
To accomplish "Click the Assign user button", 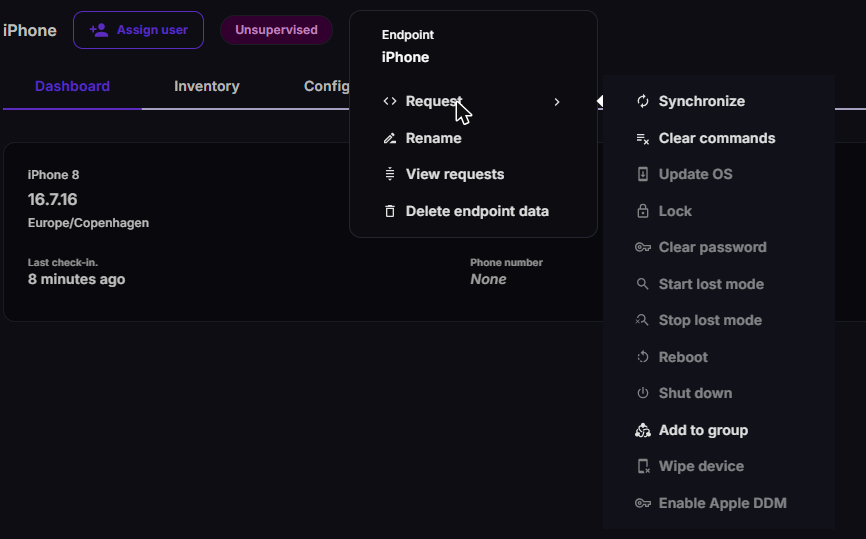I will pyautogui.click(x=138, y=30).
